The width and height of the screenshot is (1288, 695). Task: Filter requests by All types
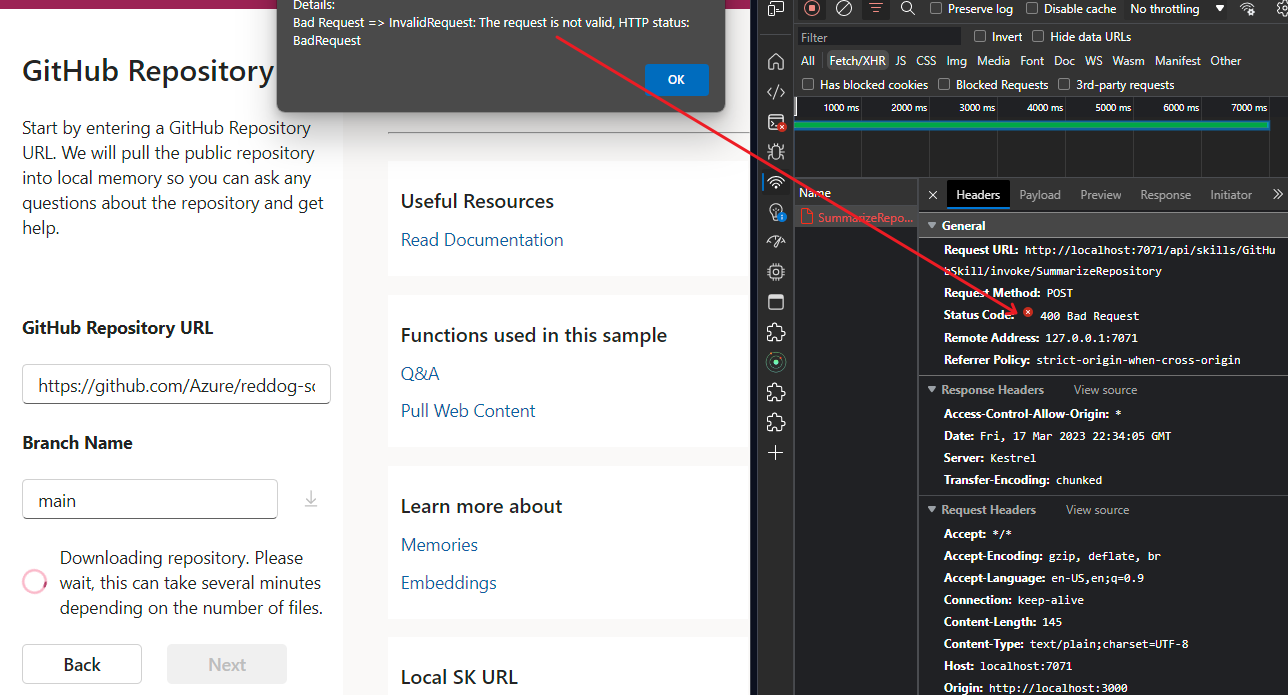(808, 61)
